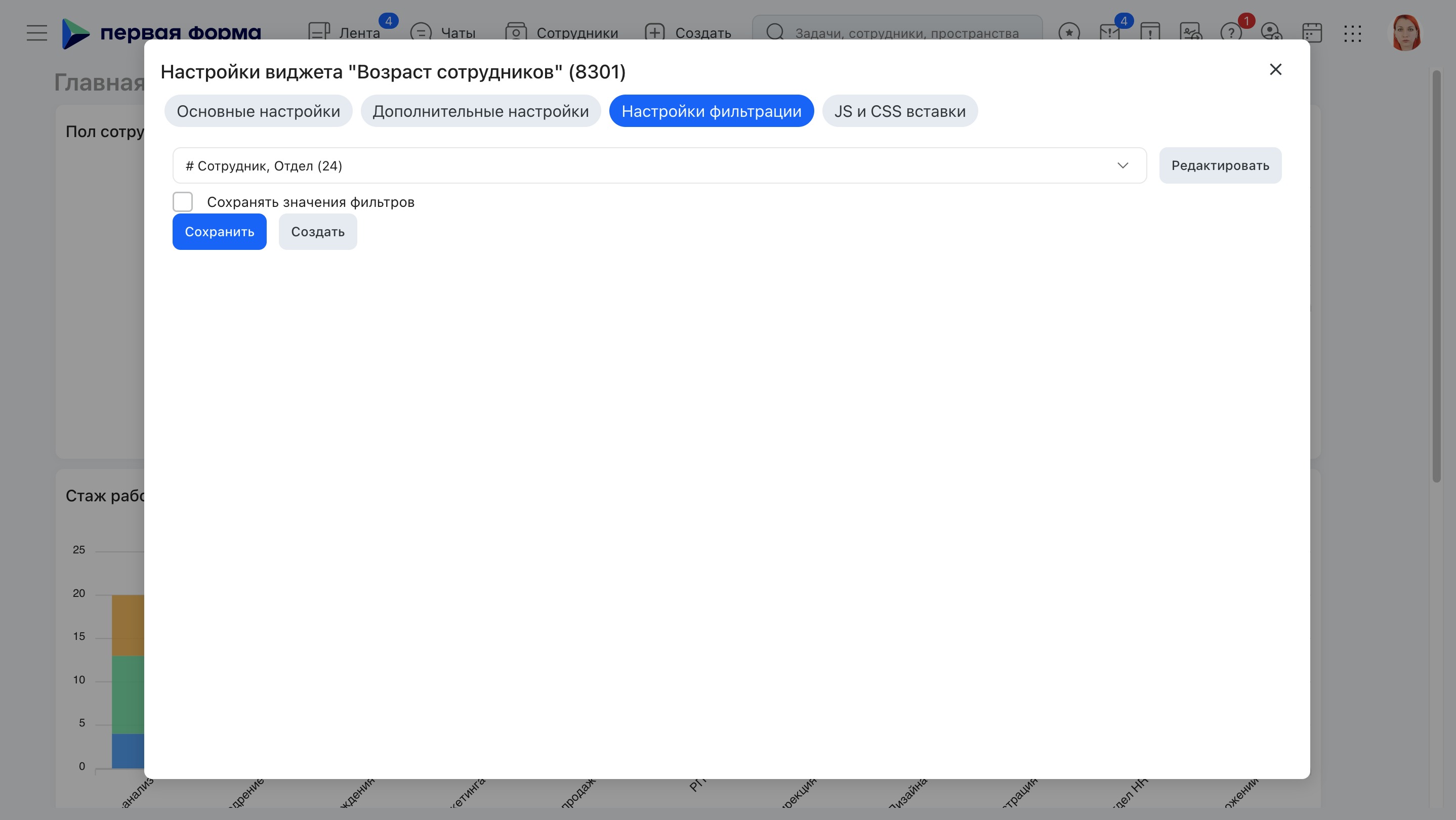The width and height of the screenshot is (1456, 820).
Task: Click the help question mark icon
Action: (x=1230, y=33)
